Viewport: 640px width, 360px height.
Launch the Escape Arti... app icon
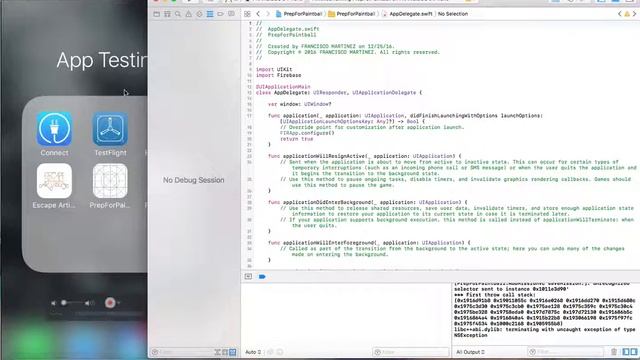[54, 181]
